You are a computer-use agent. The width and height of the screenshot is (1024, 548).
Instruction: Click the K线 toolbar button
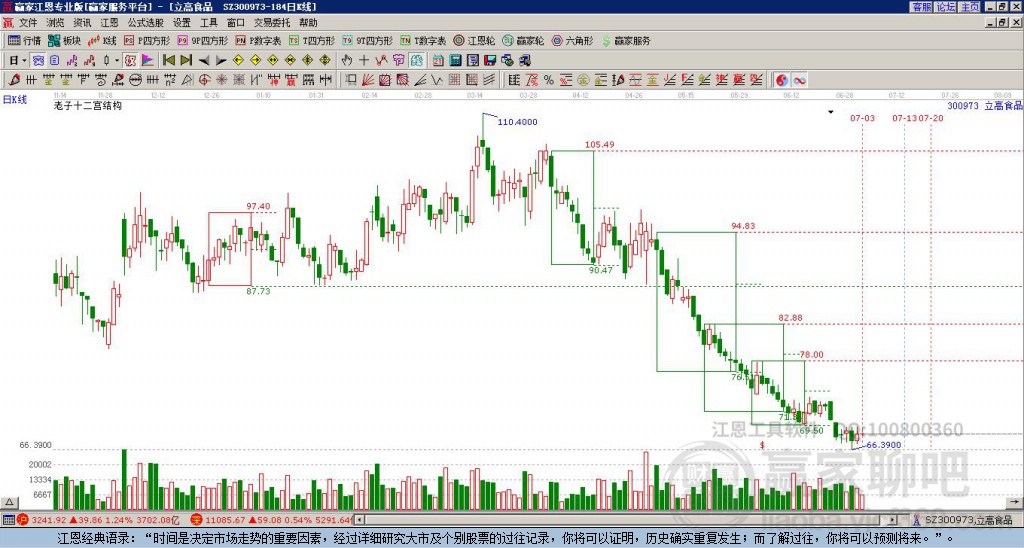click(x=102, y=40)
